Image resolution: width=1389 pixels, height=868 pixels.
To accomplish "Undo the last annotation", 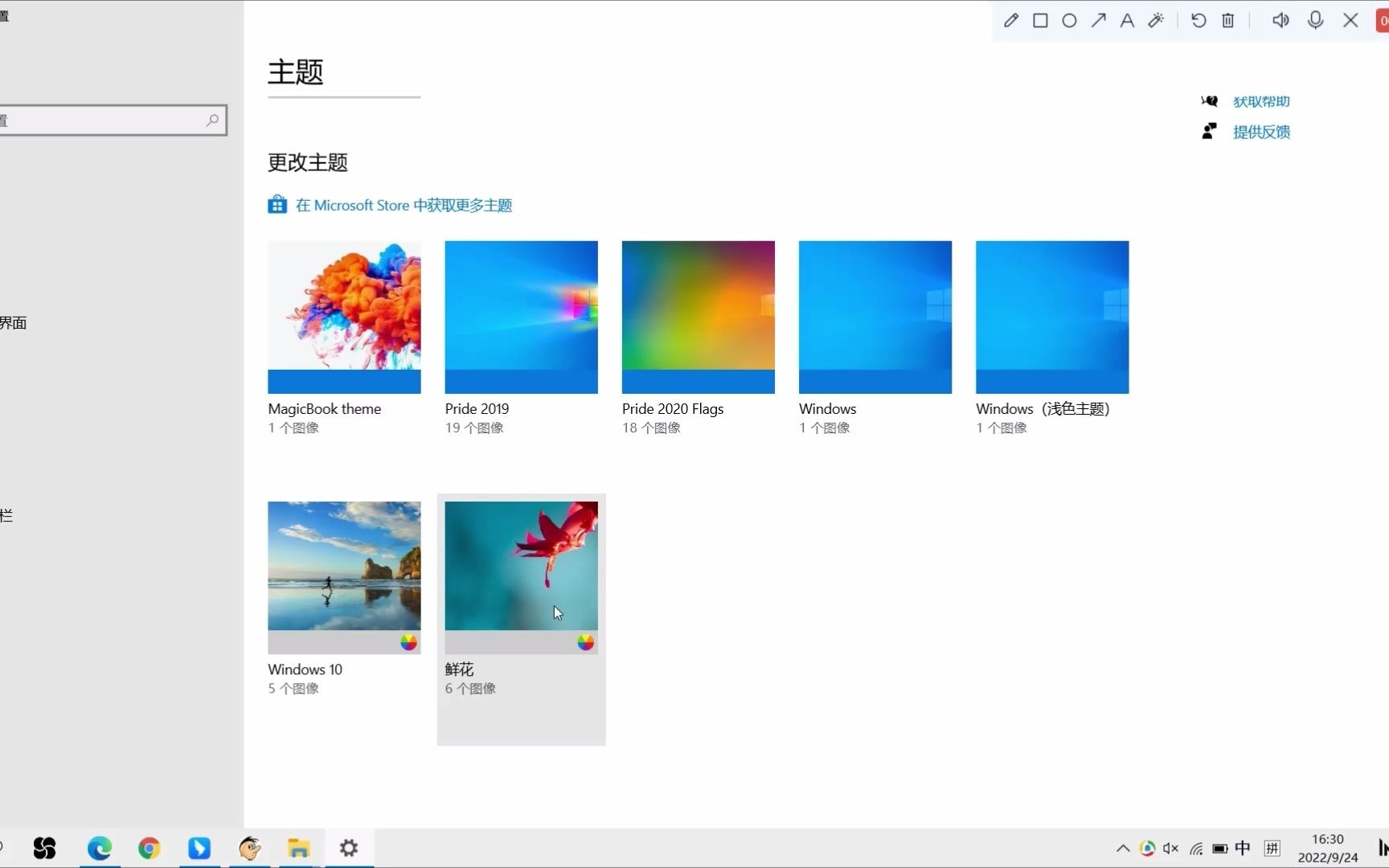I will click(1198, 20).
